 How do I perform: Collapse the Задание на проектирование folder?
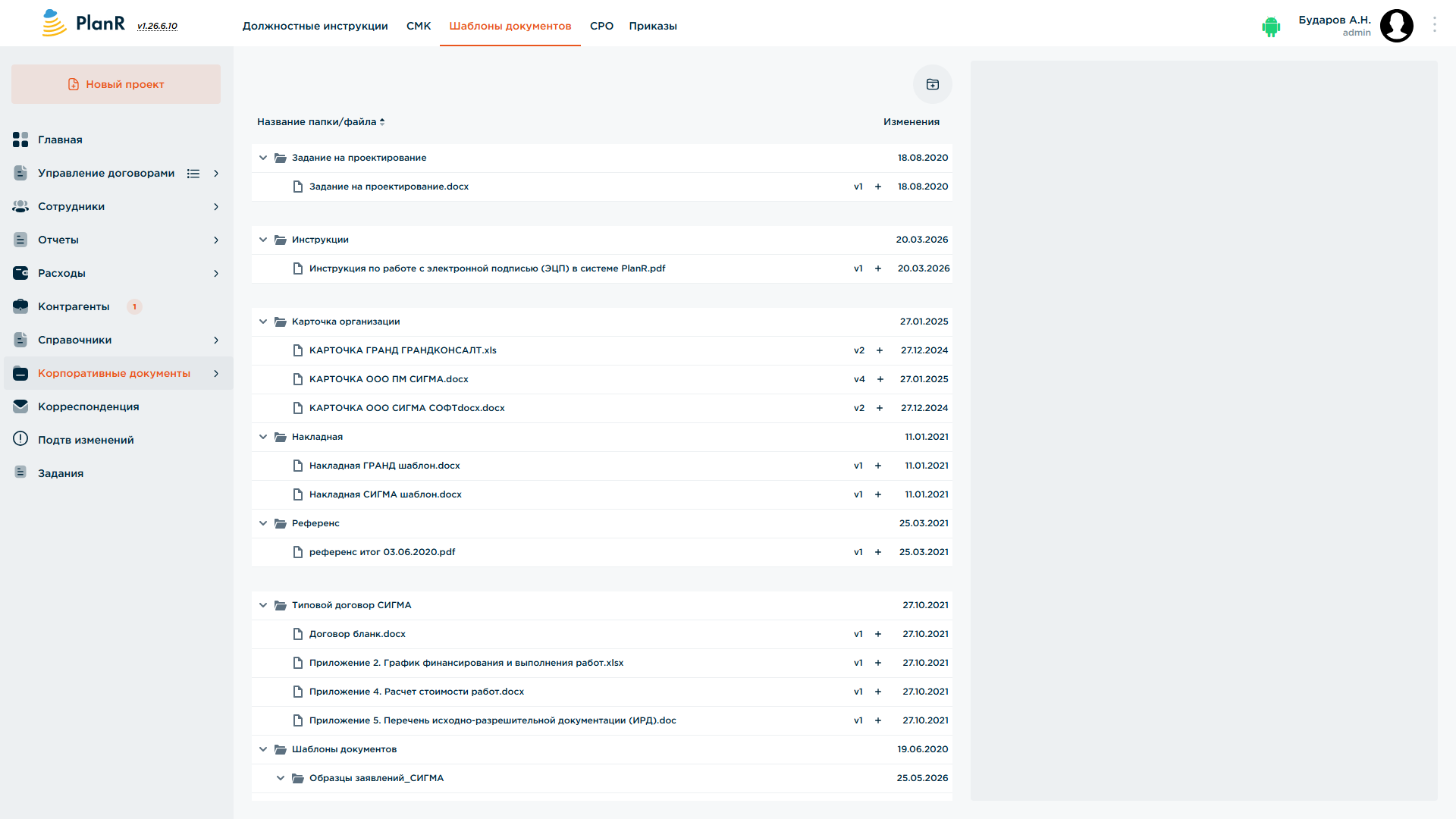click(263, 158)
